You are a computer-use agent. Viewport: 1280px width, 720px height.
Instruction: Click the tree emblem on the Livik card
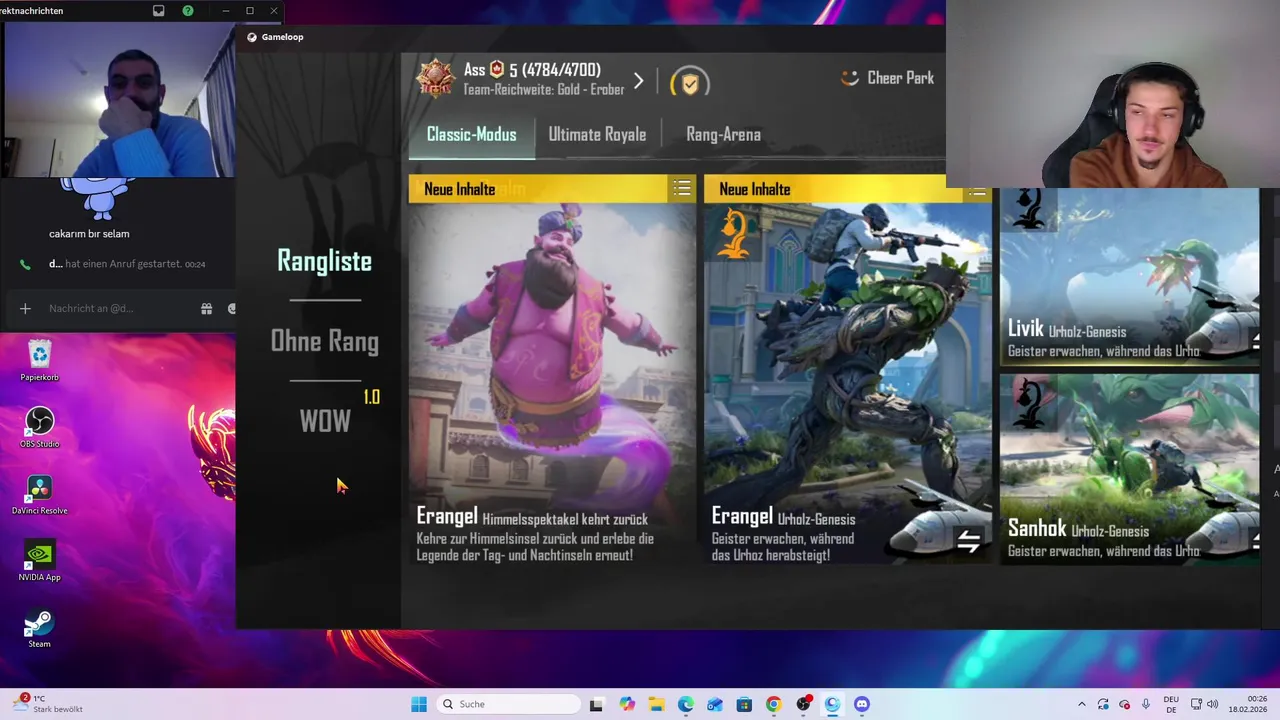1029,209
